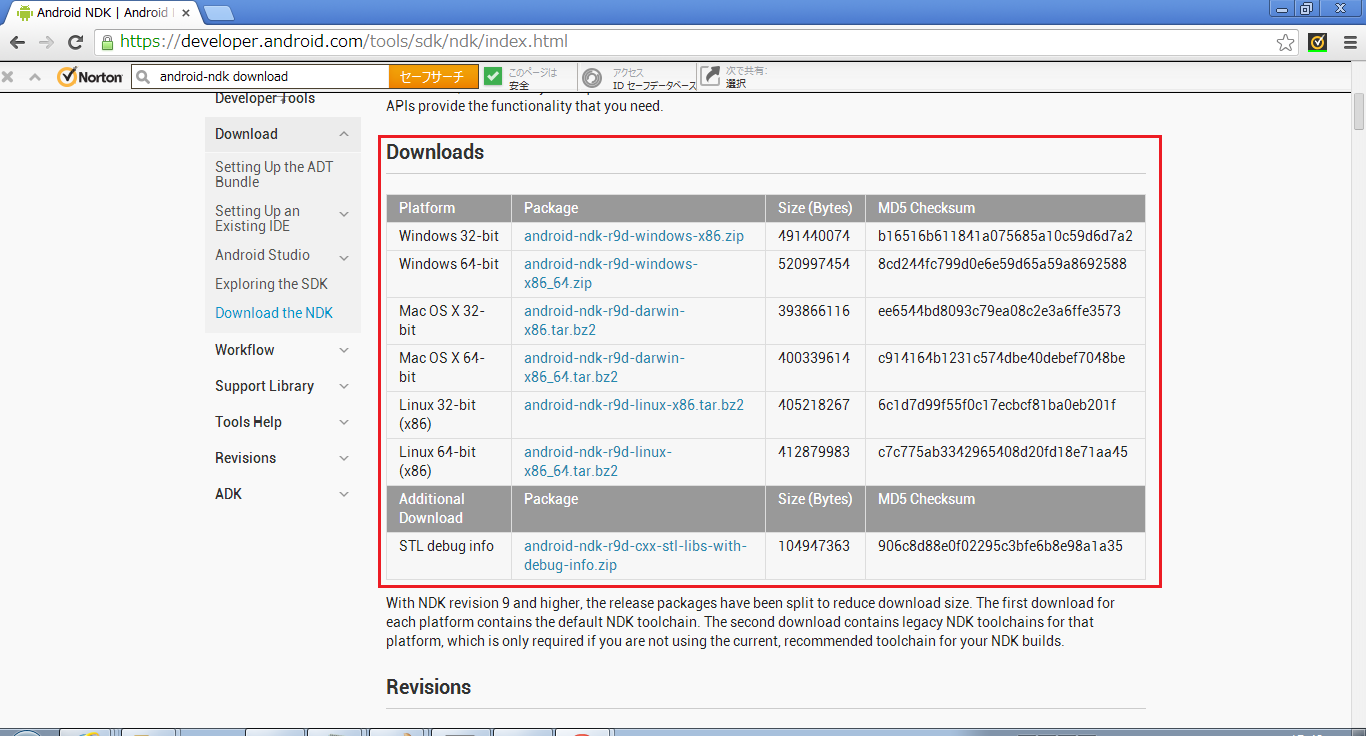The image size is (1366, 736).
Task: Click the size value 491440074
Action: (x=814, y=236)
